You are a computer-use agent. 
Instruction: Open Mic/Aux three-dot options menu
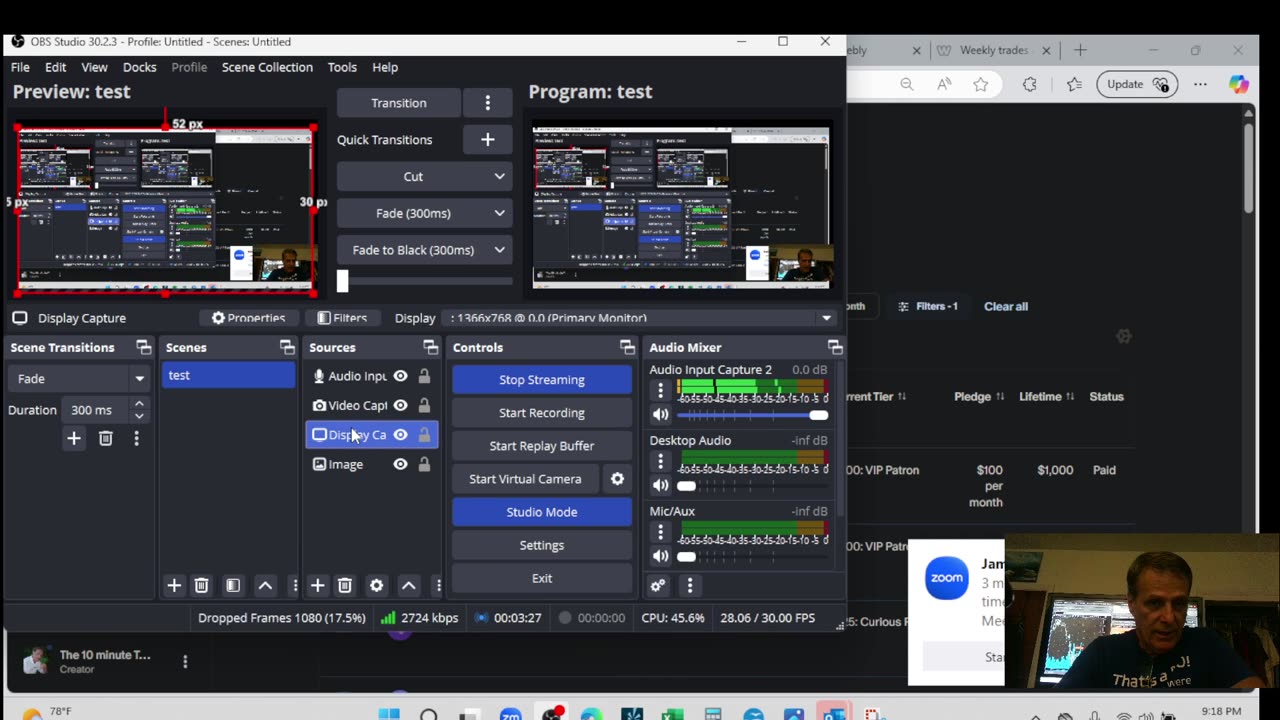pos(660,532)
